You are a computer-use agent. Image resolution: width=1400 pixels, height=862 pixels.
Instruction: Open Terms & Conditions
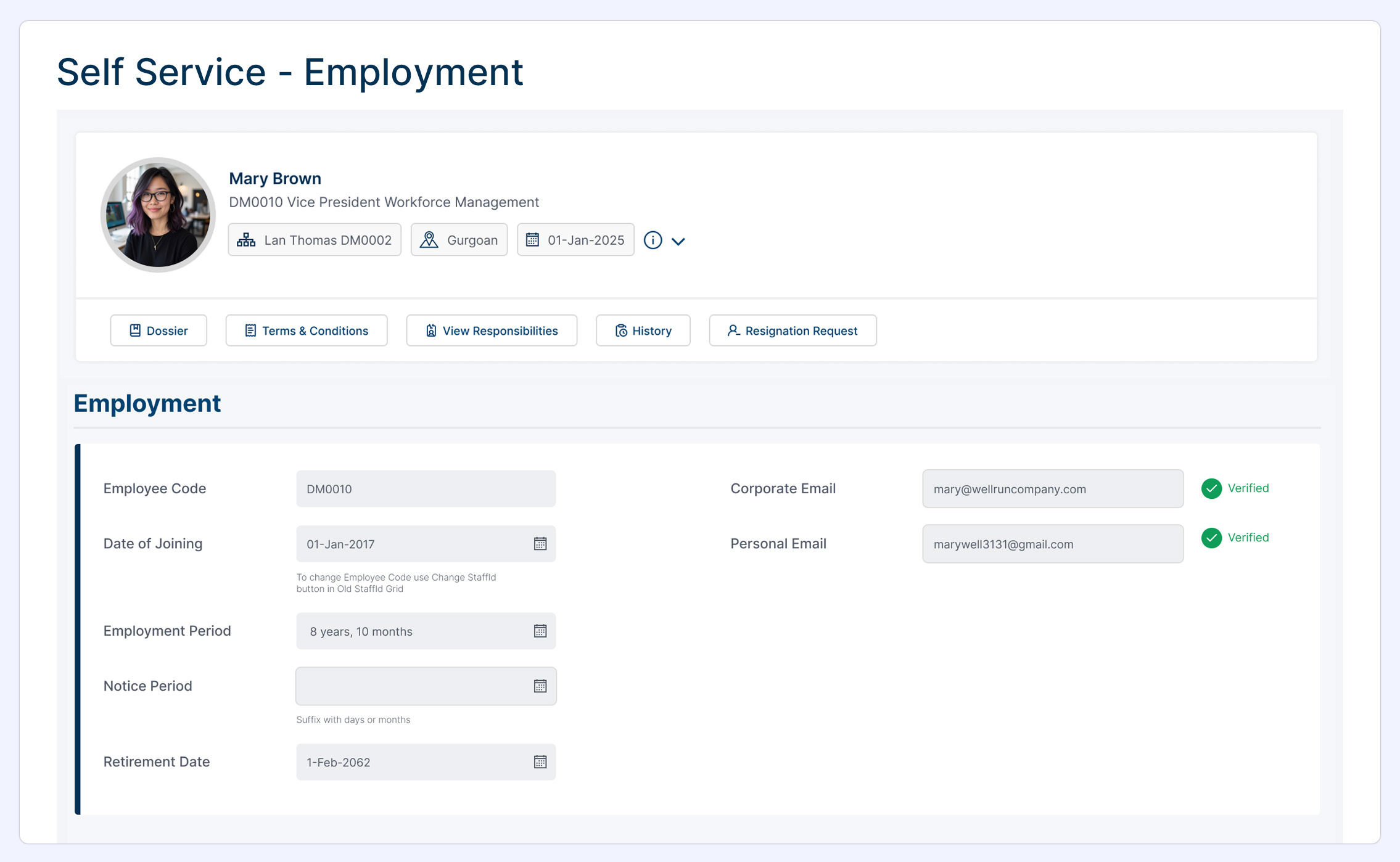(307, 330)
